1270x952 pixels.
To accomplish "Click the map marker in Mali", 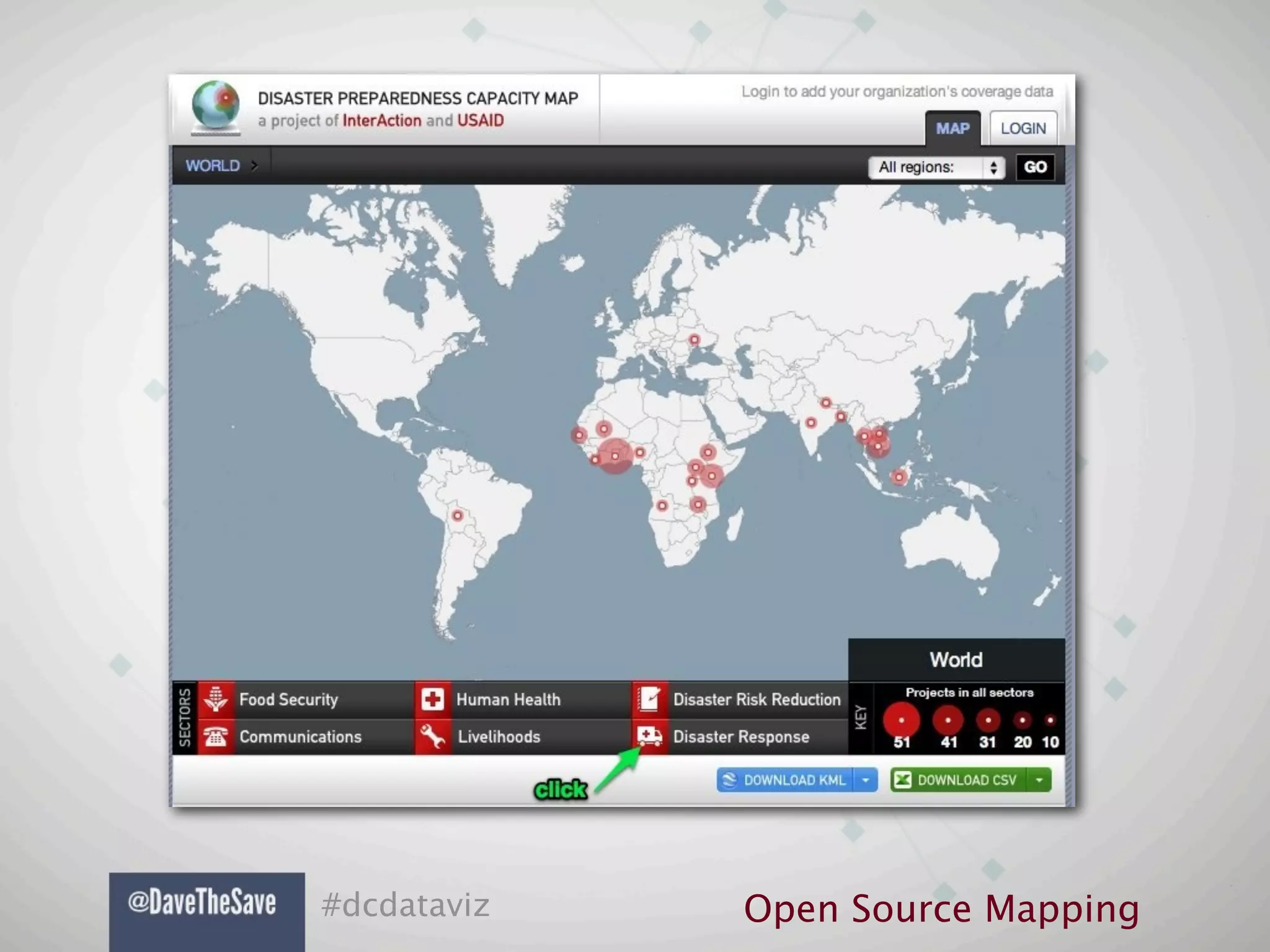I will [x=603, y=428].
